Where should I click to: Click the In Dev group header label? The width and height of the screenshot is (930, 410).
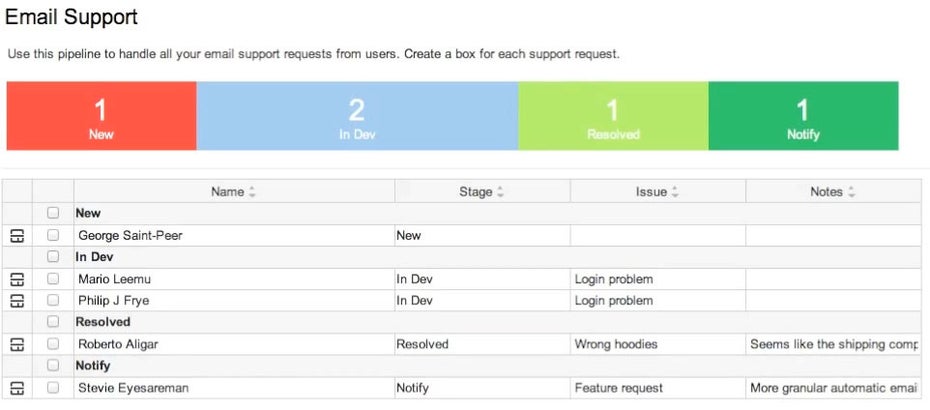point(94,257)
